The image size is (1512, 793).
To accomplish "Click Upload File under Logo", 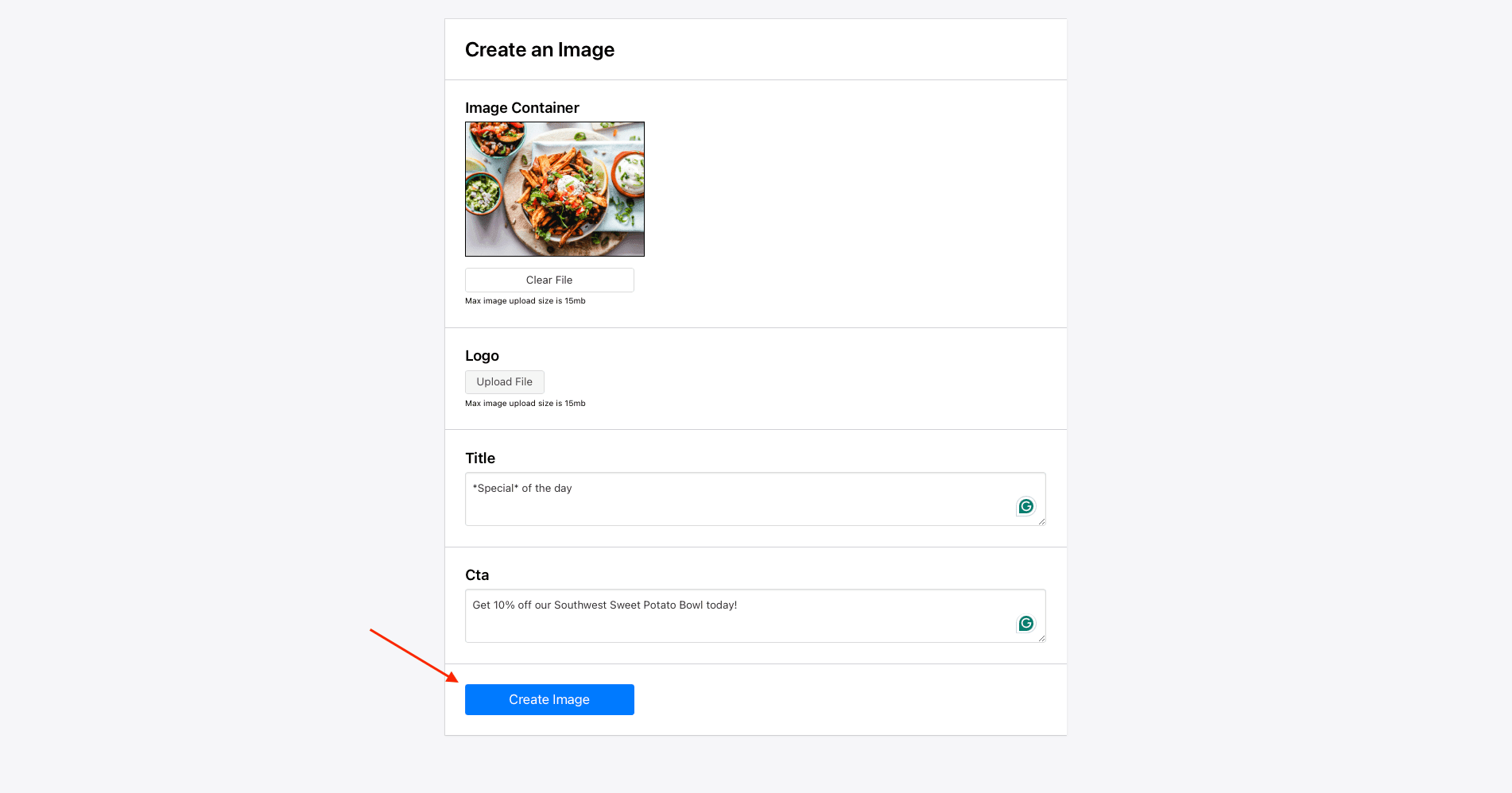I will click(504, 382).
